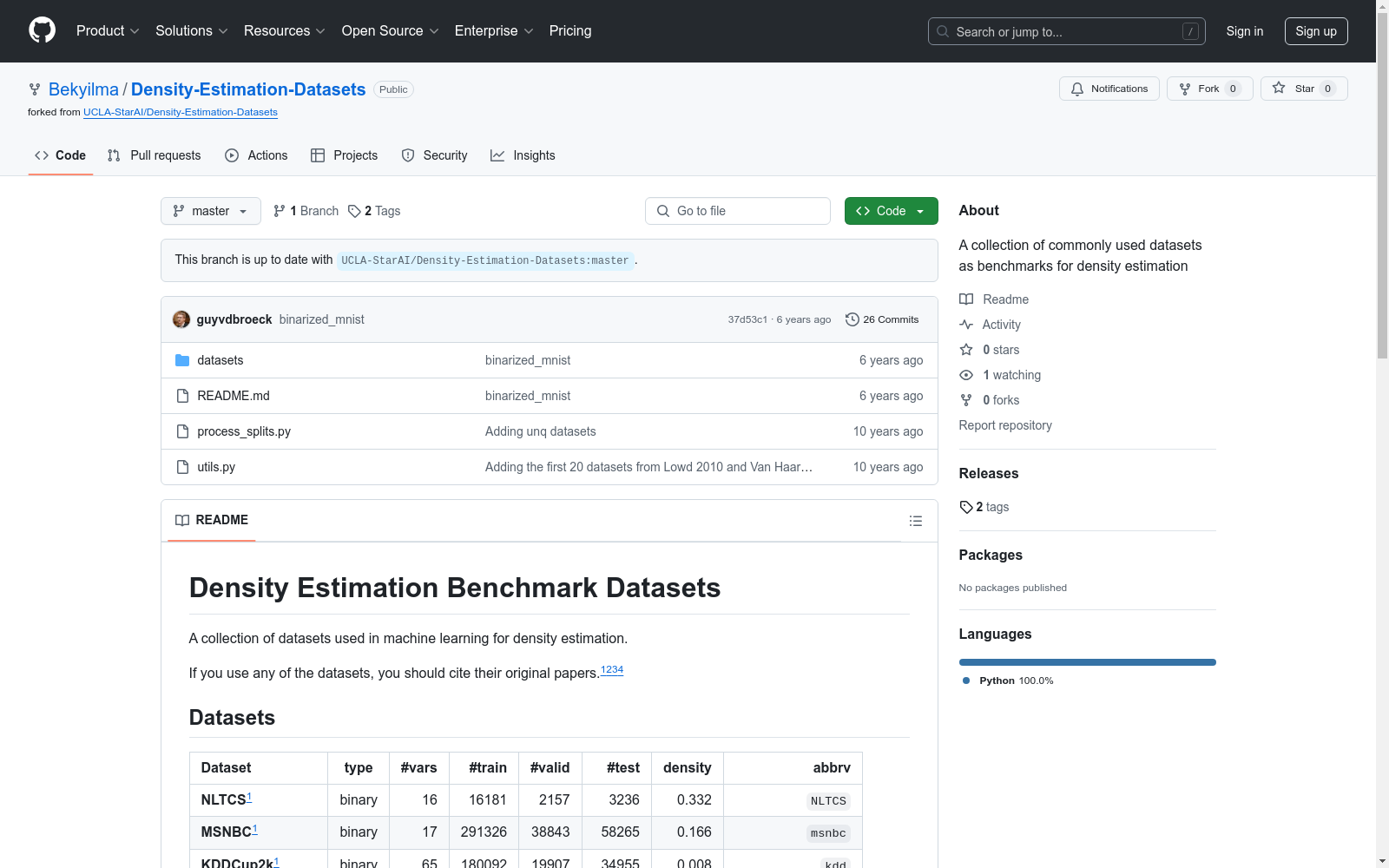Click the Activity pulse icon

click(966, 325)
